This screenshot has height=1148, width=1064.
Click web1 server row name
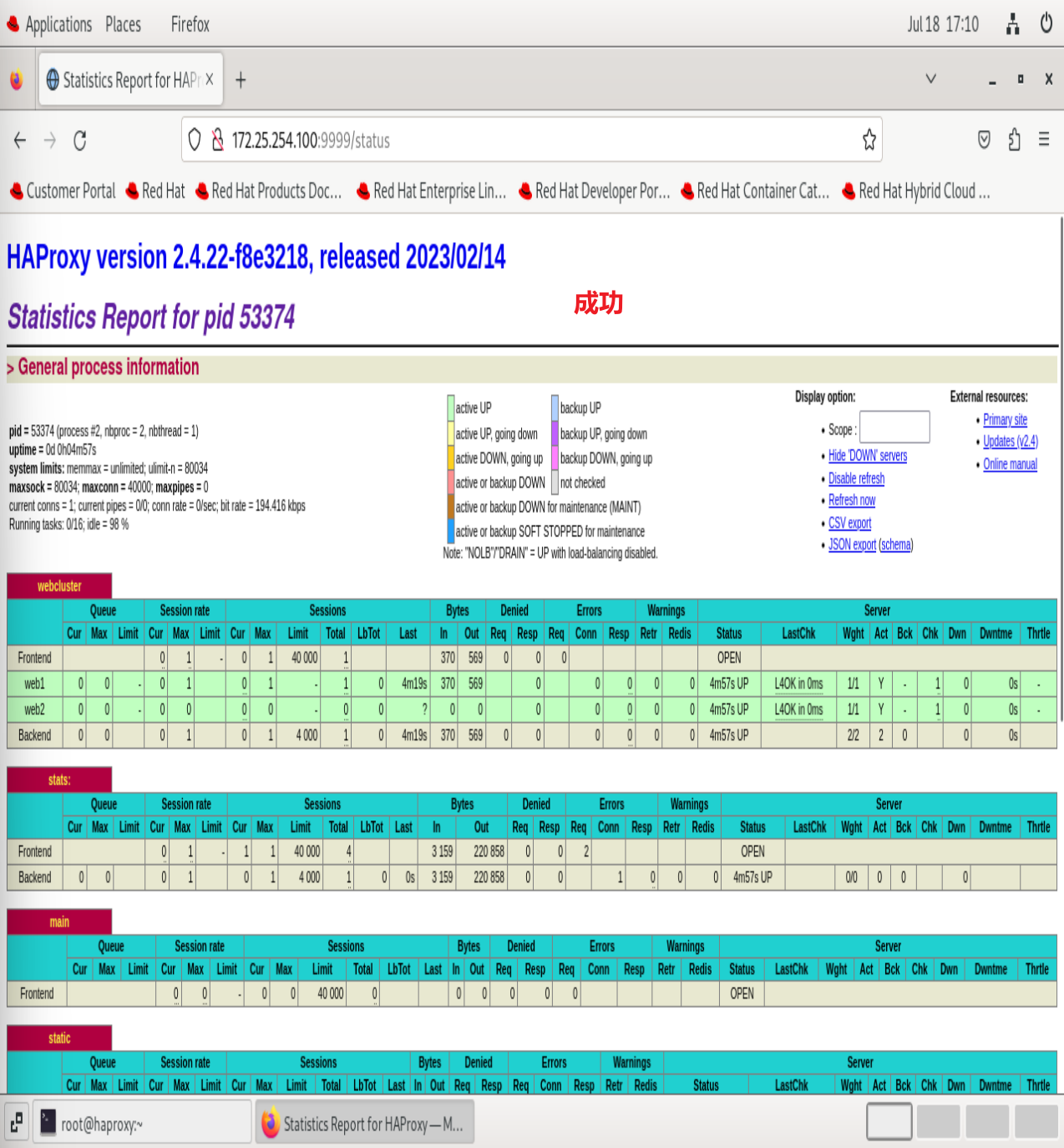[34, 683]
